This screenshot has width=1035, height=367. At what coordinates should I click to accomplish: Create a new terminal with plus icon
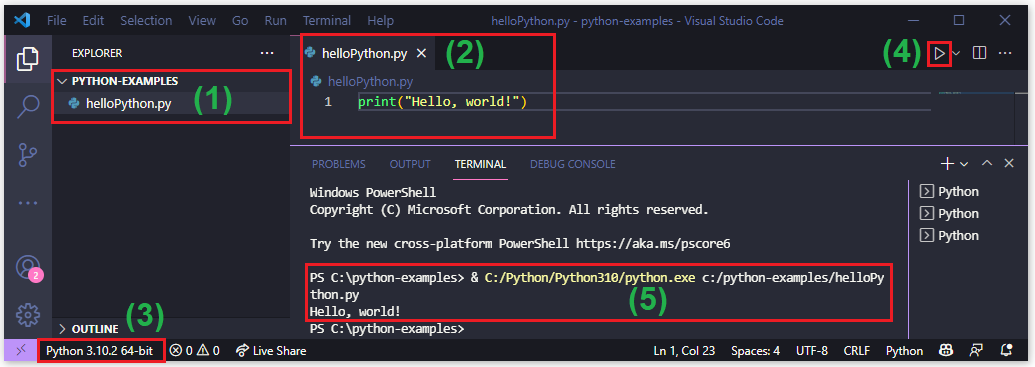click(947, 163)
